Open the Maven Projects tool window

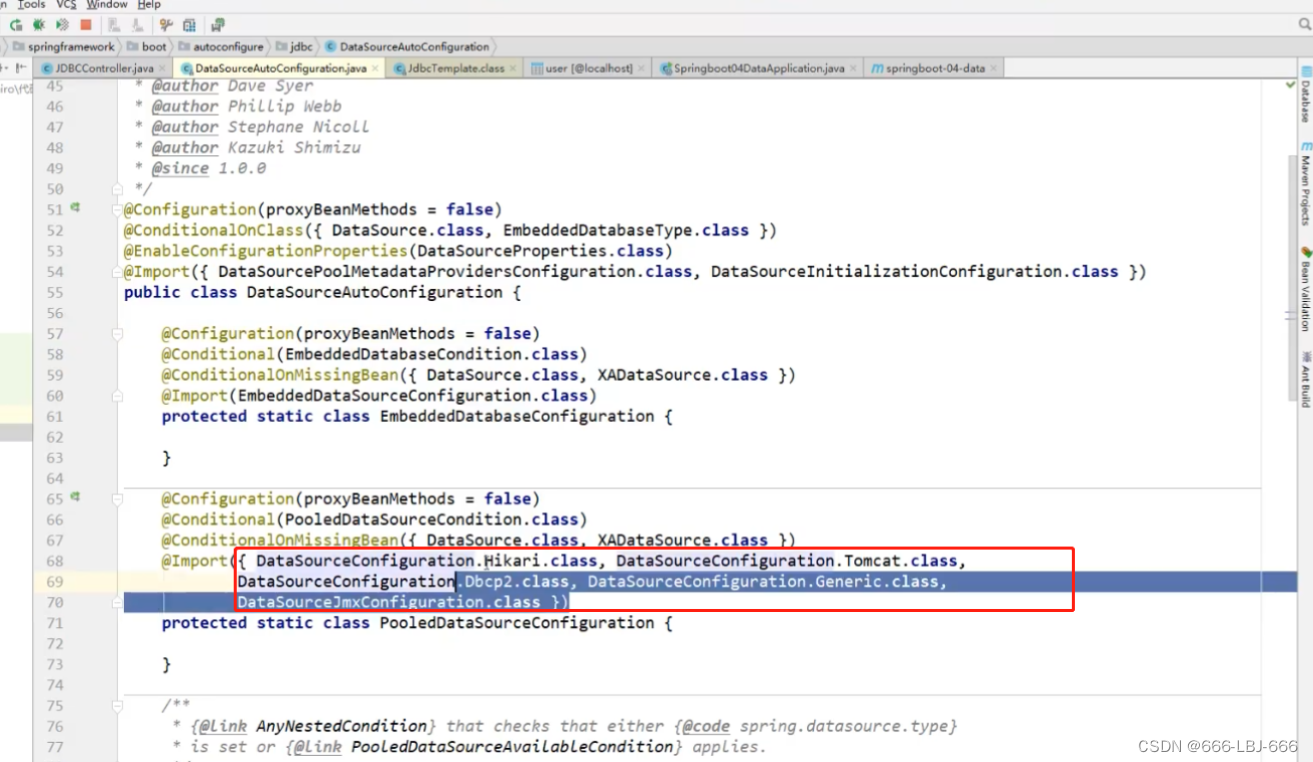1305,185
